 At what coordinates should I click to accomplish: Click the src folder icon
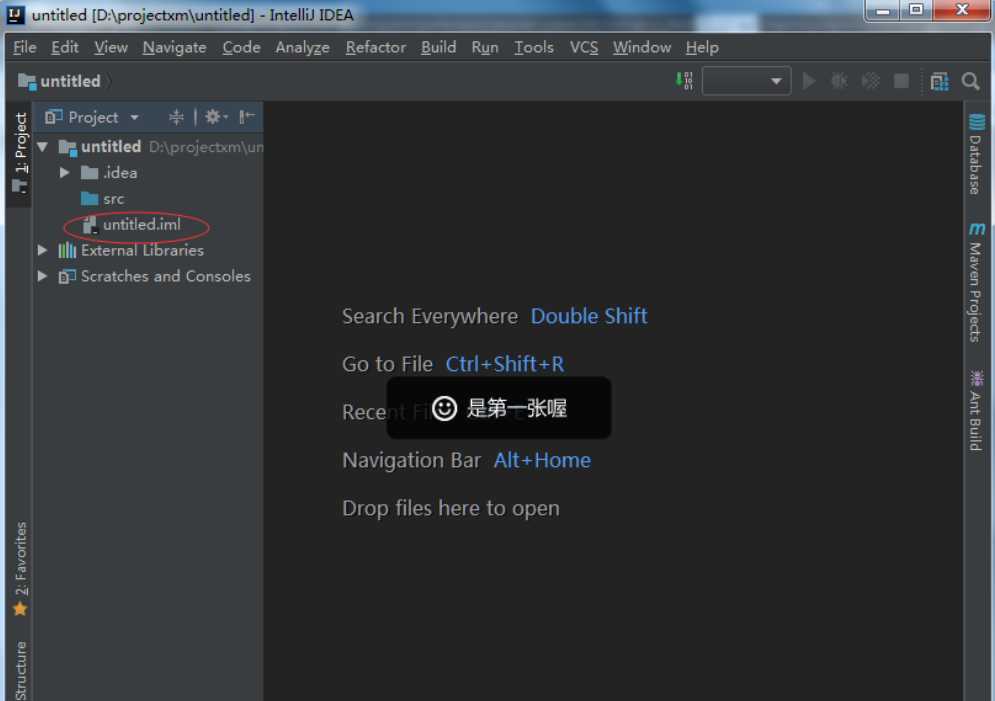(x=89, y=199)
